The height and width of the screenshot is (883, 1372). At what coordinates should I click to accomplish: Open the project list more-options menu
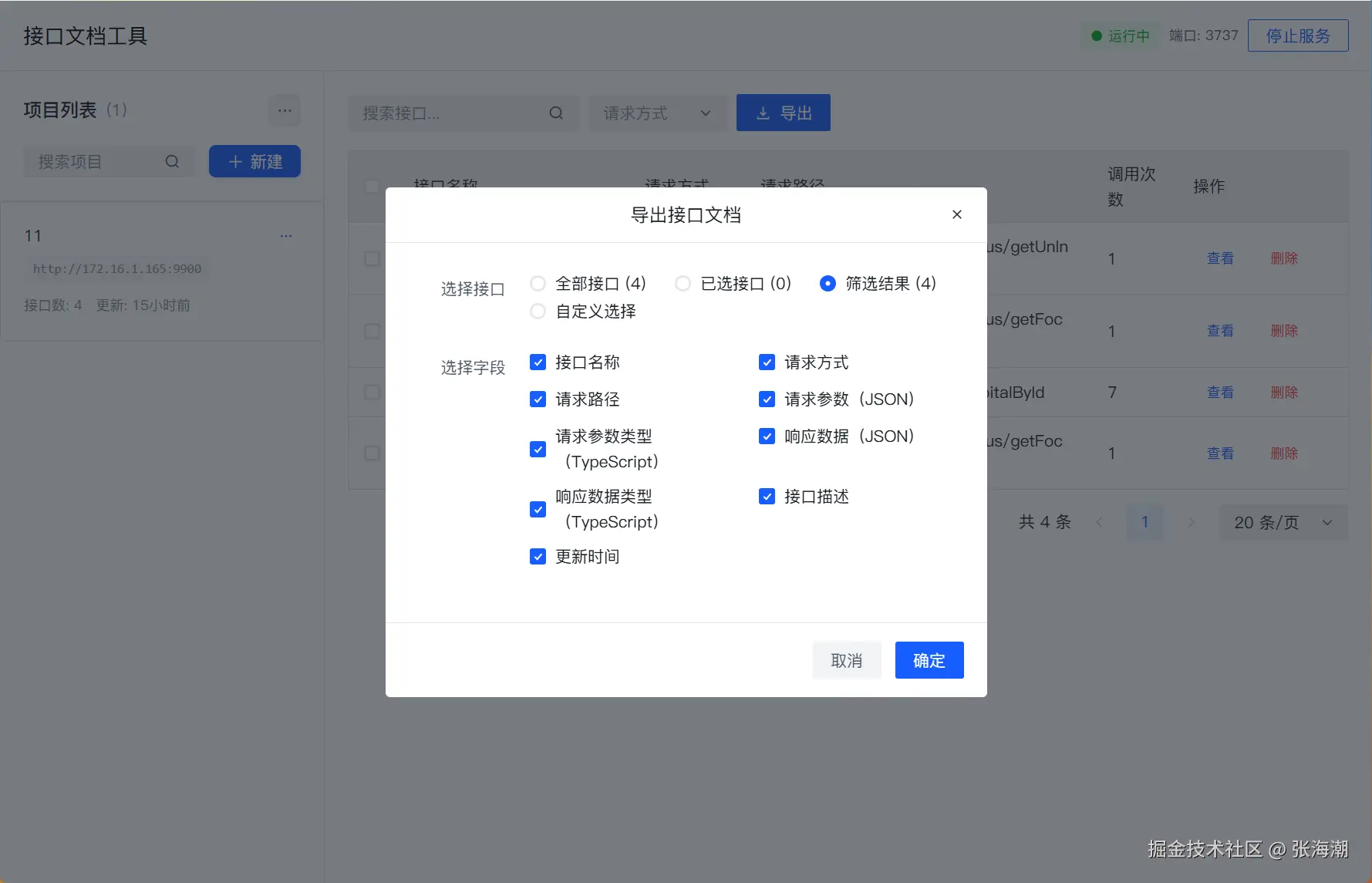(285, 110)
